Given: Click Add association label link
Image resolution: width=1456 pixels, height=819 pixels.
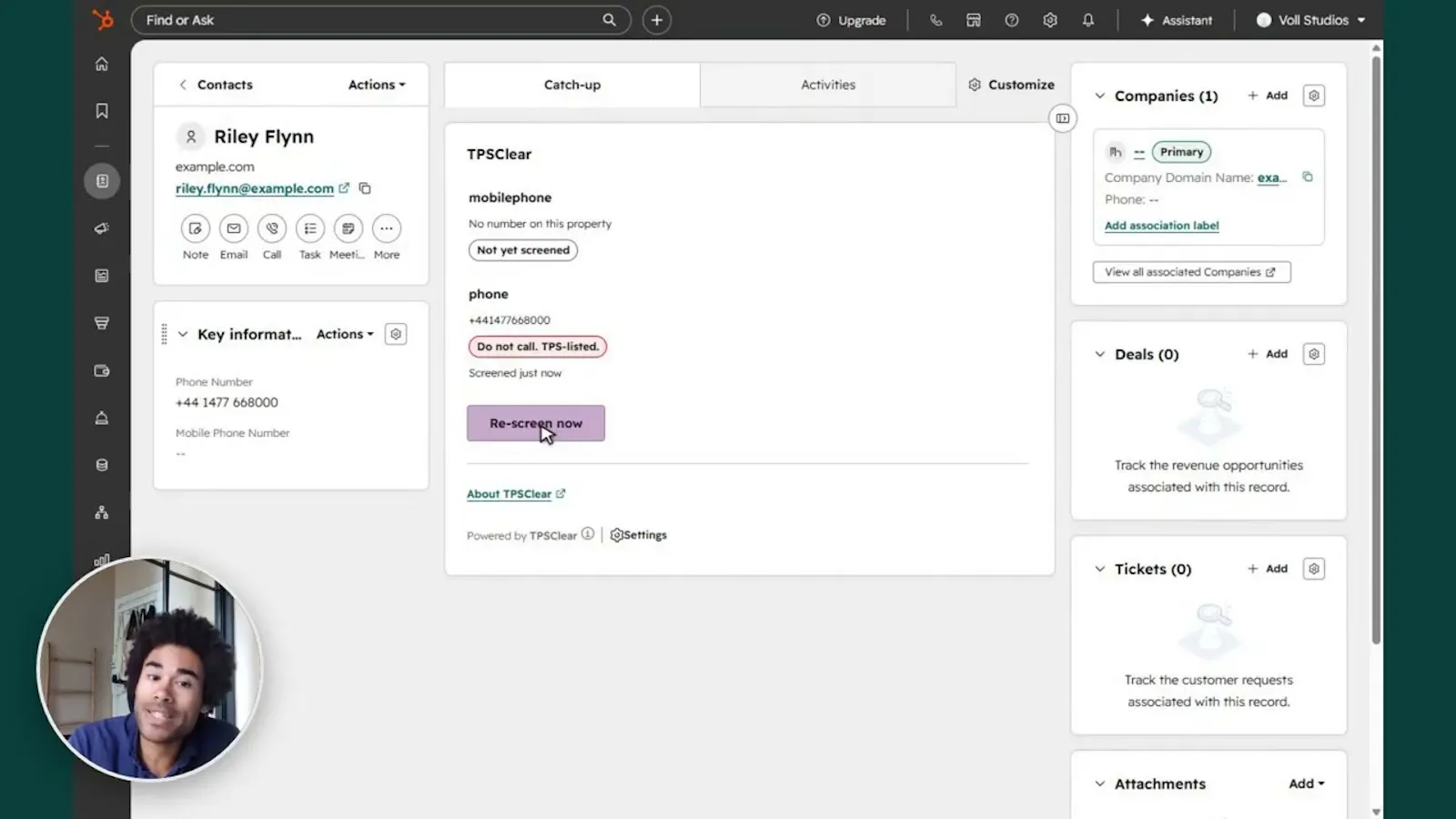Looking at the screenshot, I should pos(1162,226).
